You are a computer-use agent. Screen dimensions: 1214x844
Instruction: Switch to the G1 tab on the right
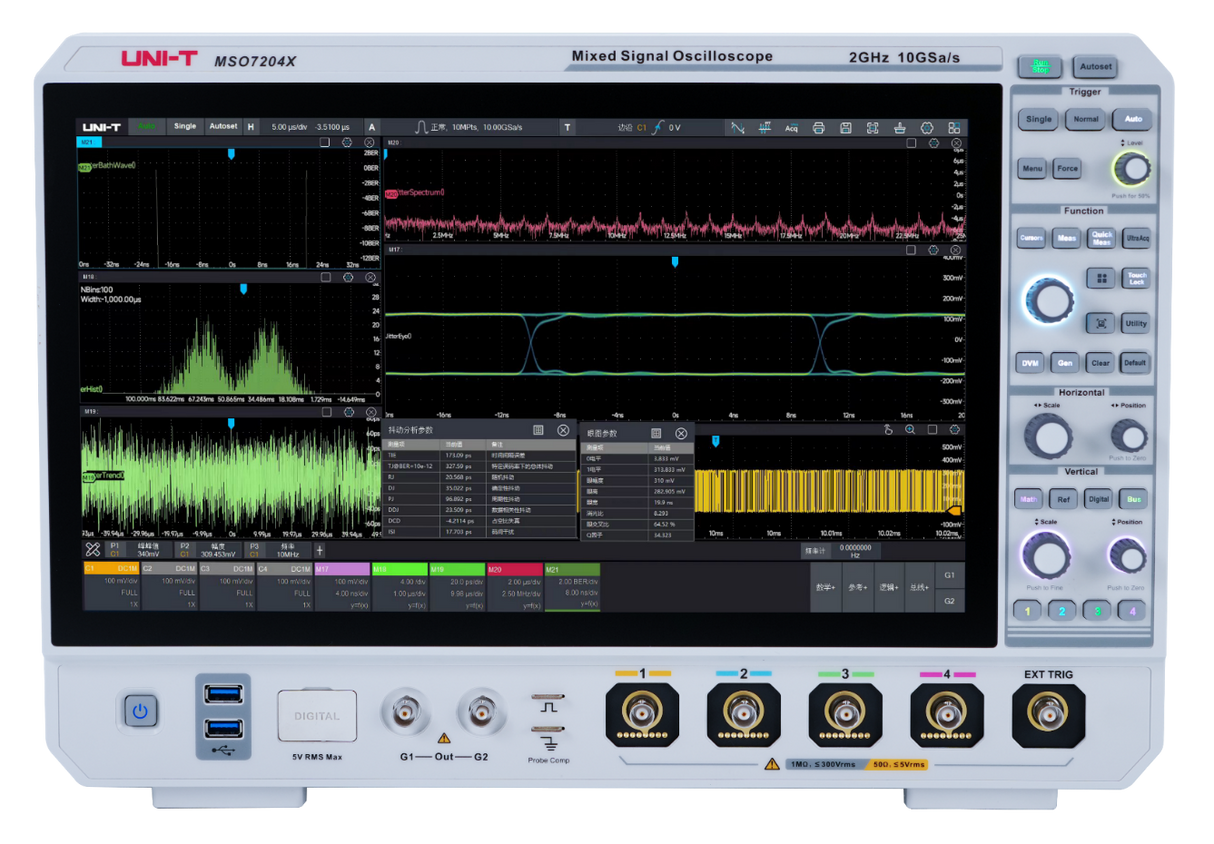tap(950, 575)
